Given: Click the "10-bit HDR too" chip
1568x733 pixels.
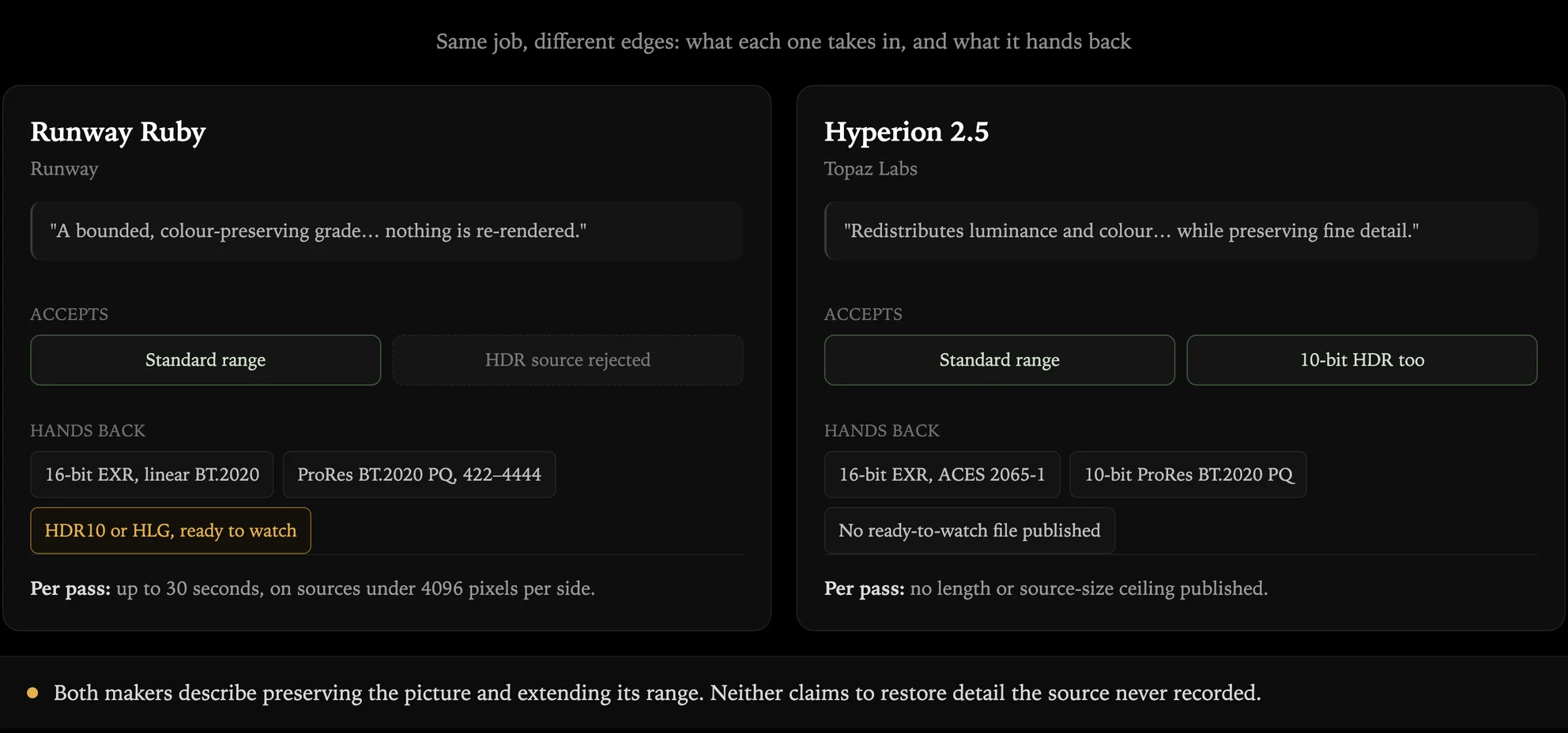Looking at the screenshot, I should (x=1362, y=360).
